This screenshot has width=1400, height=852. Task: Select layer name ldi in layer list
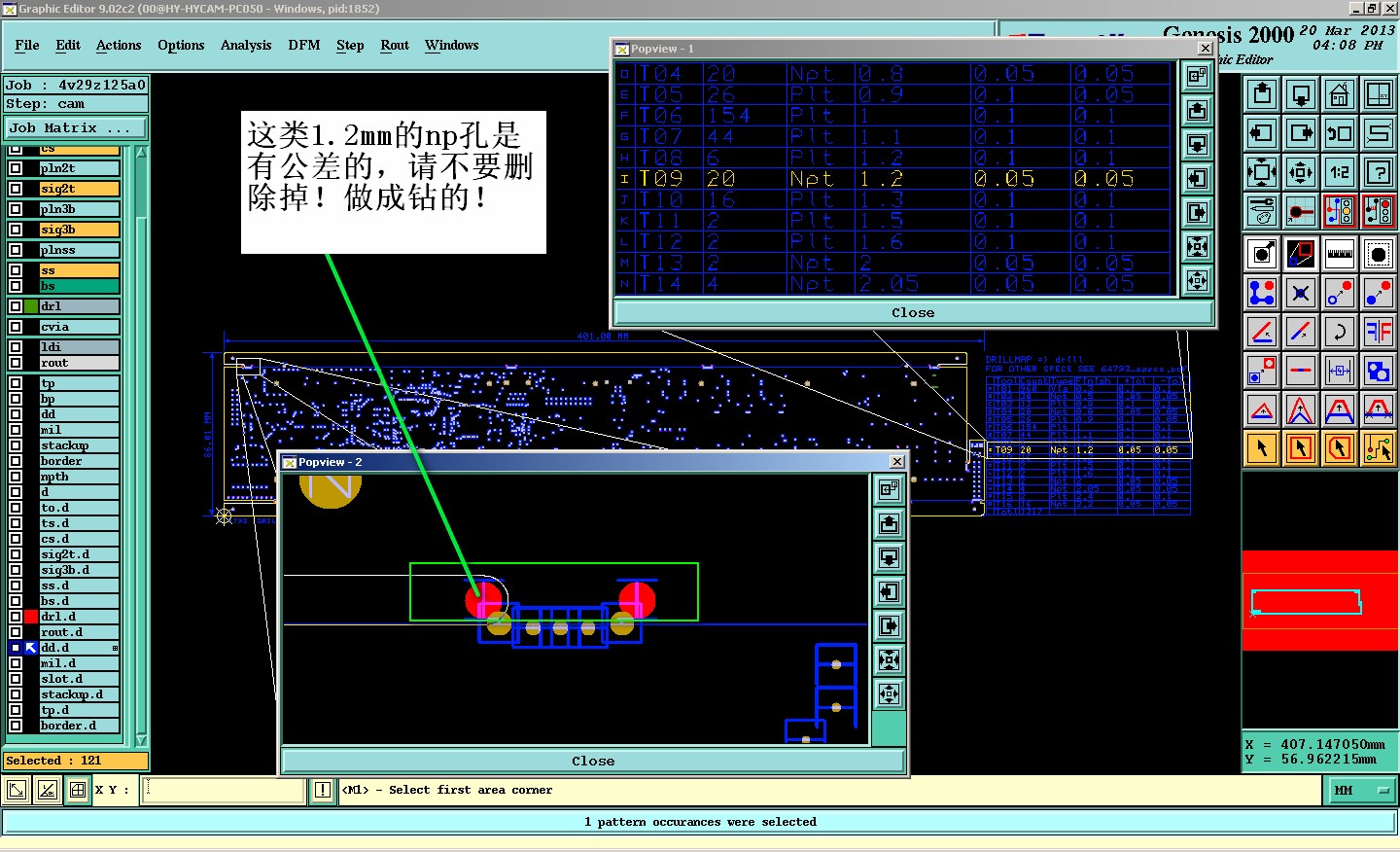pyautogui.click(x=80, y=347)
